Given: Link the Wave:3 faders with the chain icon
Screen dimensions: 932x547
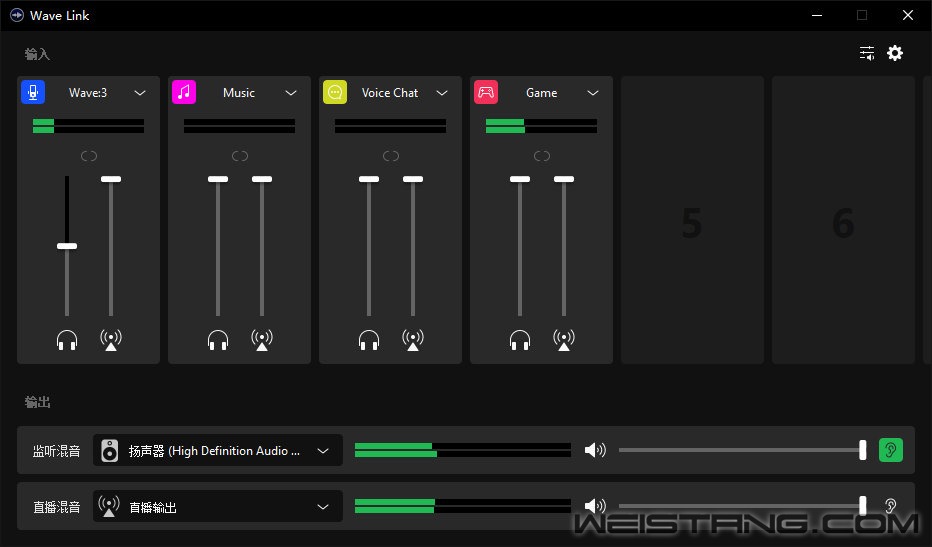Looking at the screenshot, I should [89, 156].
